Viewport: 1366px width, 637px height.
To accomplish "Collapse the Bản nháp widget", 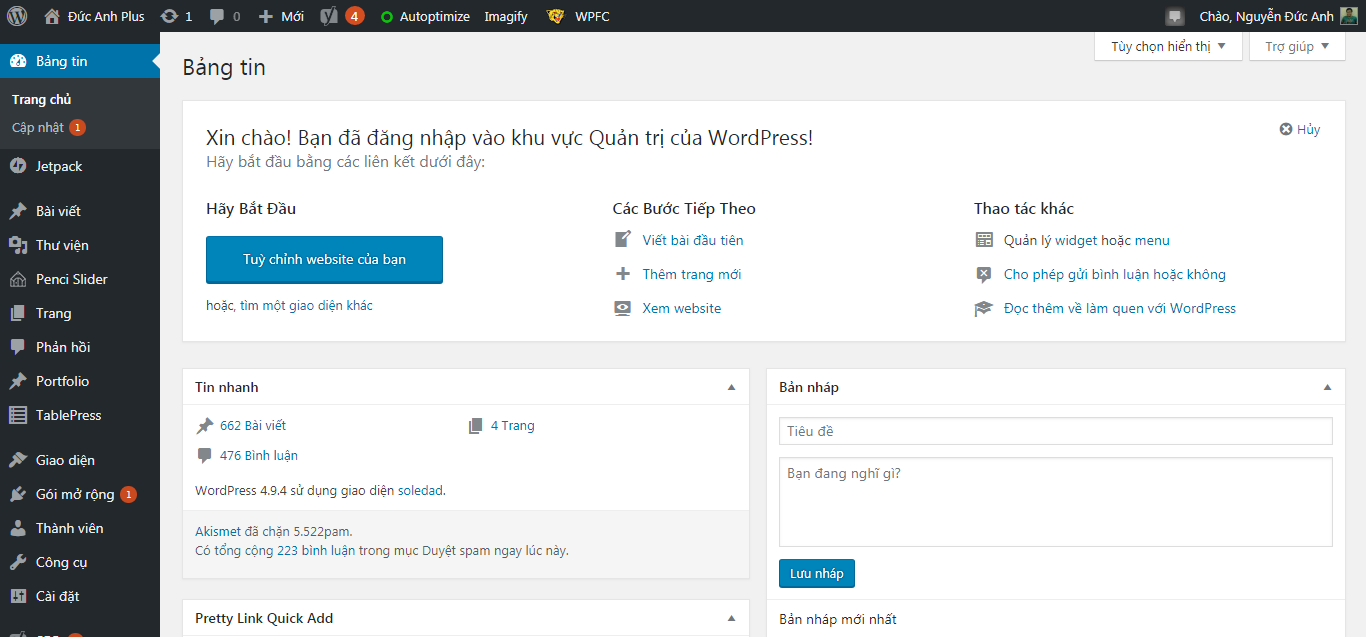I will click(x=1327, y=387).
